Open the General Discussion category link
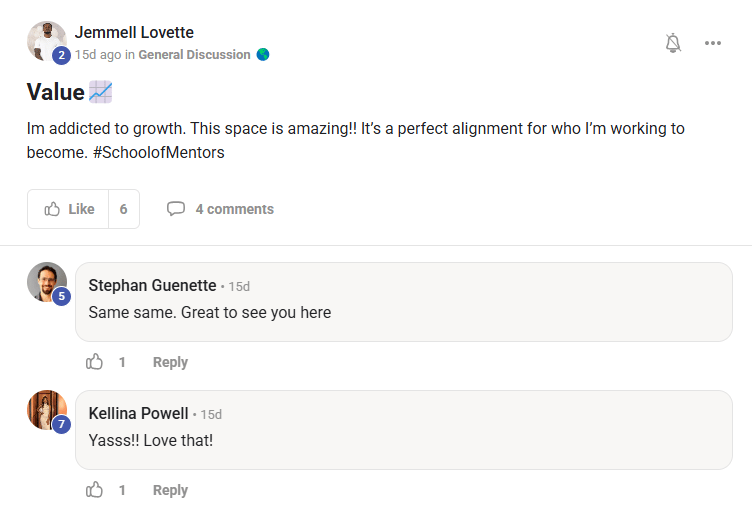Screen dimensions: 752x507 tap(194, 55)
